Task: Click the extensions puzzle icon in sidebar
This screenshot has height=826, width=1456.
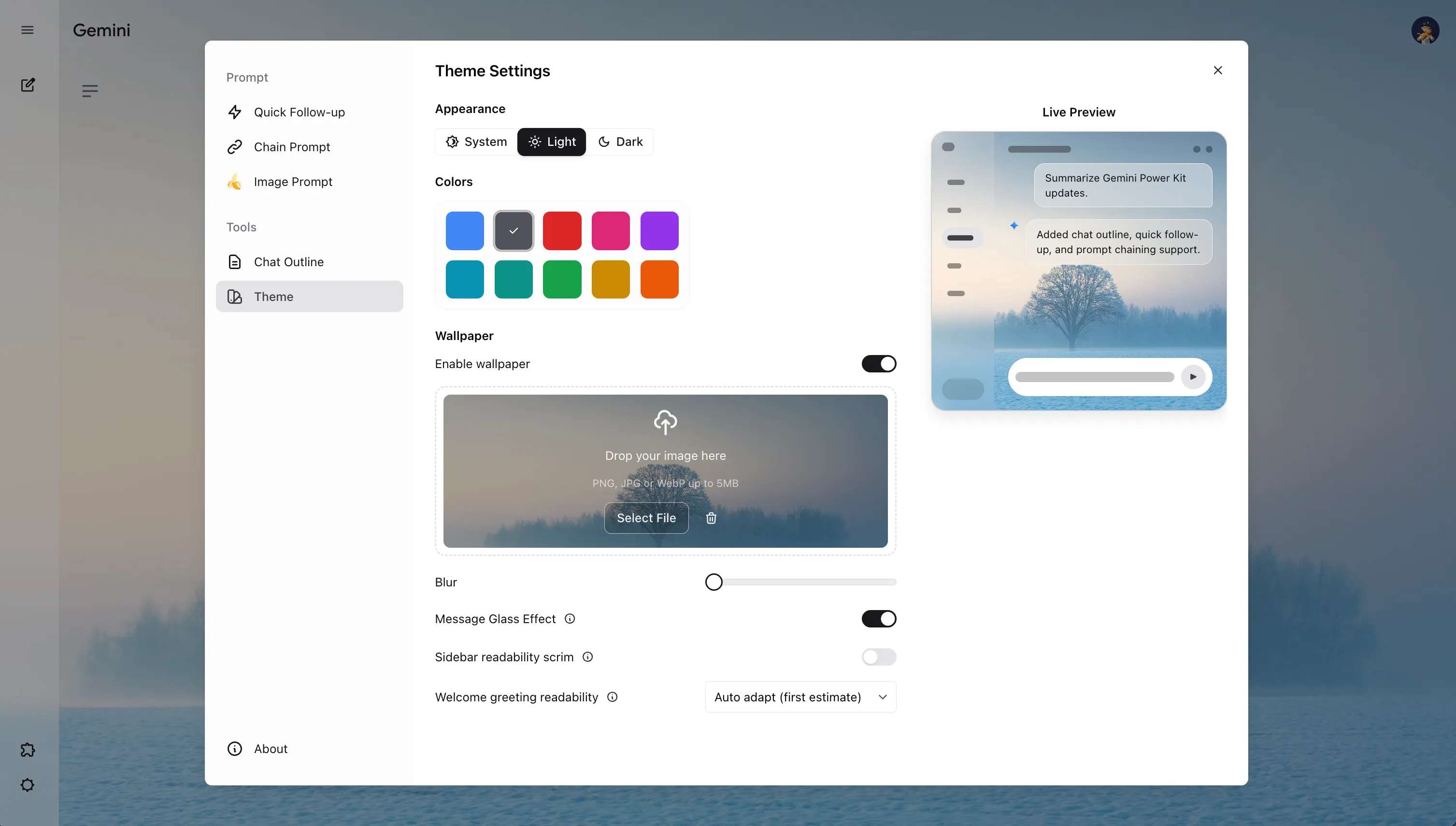Action: click(27, 749)
